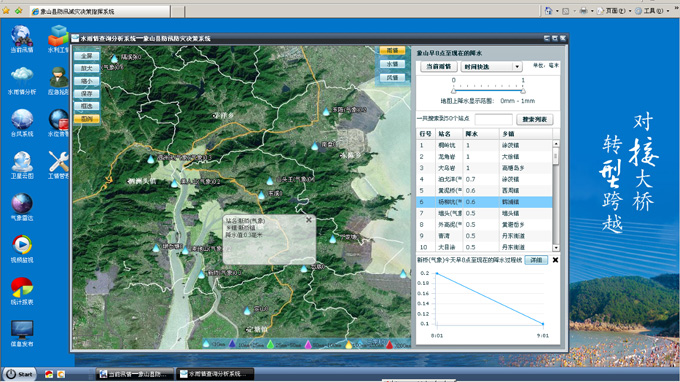
Task: Click the 搜索列表 search button
Action: (x=535, y=119)
